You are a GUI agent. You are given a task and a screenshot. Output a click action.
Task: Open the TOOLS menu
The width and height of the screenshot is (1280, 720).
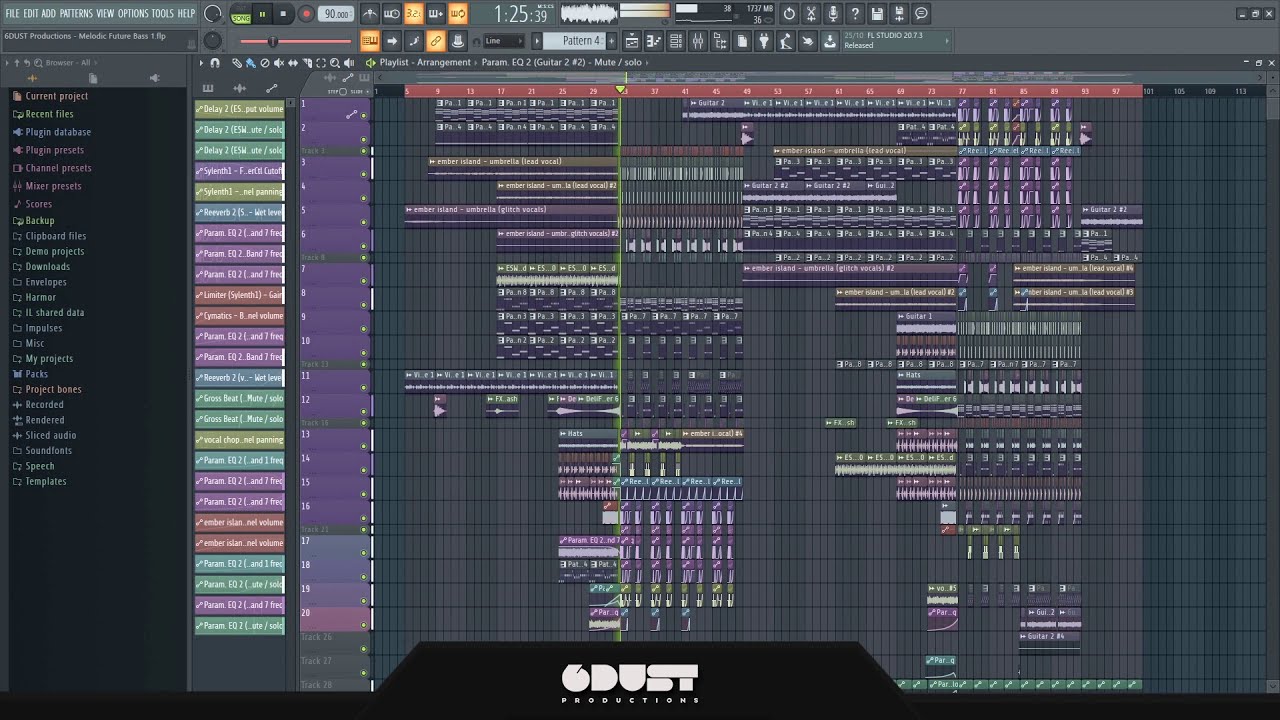tap(162, 13)
